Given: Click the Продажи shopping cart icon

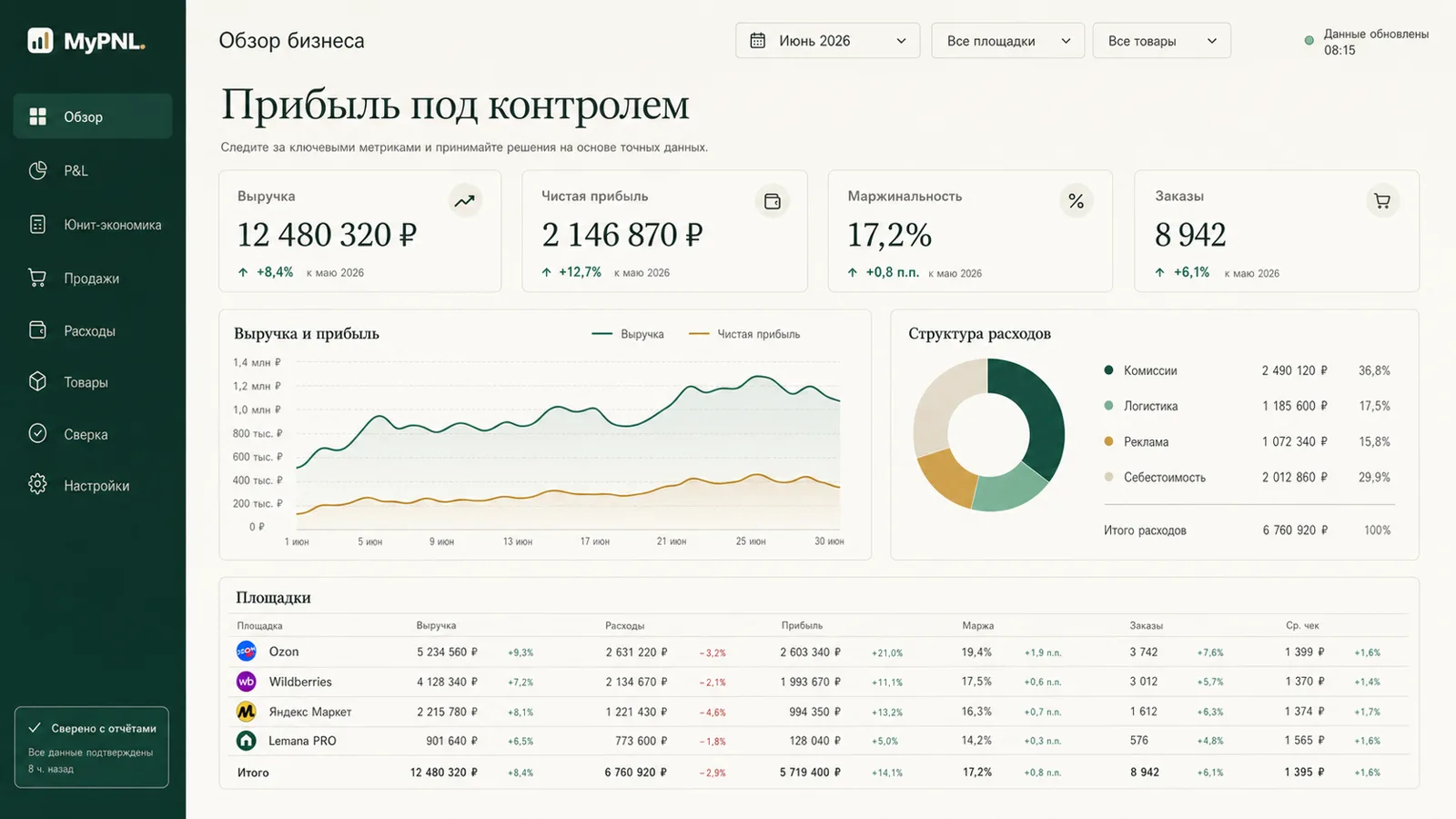Looking at the screenshot, I should pos(37,278).
